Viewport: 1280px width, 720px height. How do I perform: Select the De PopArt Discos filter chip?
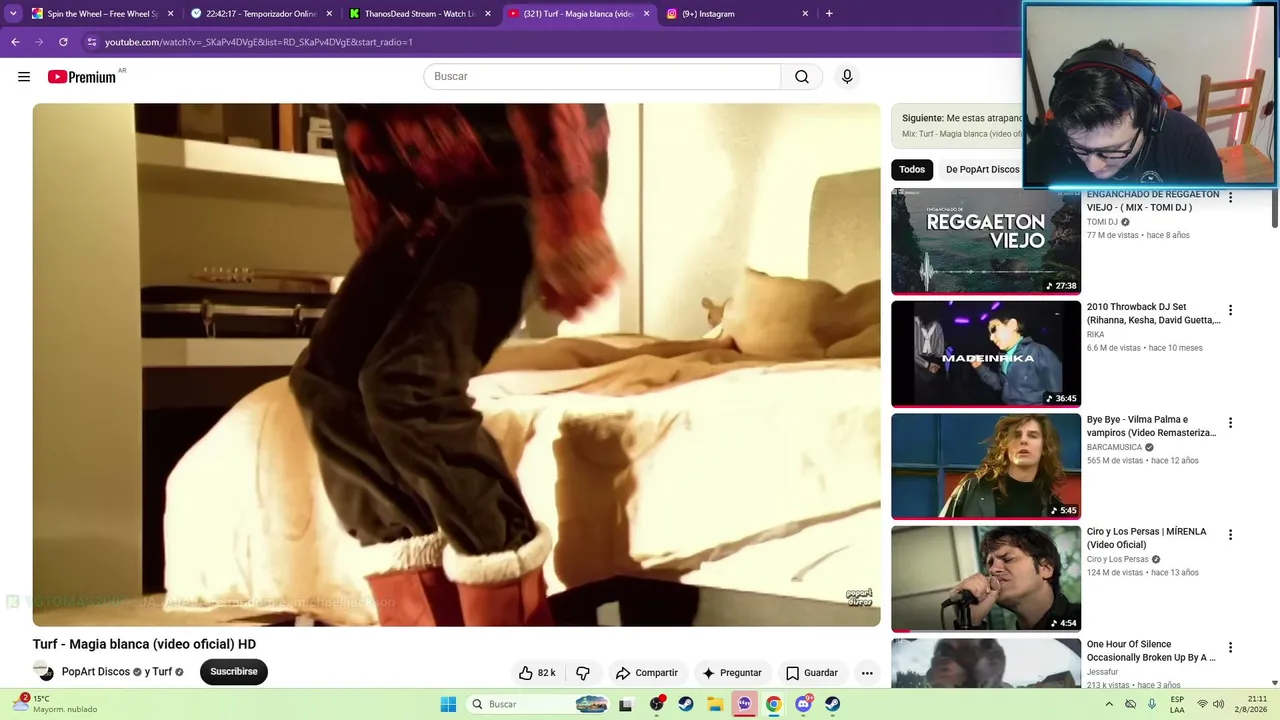(x=982, y=170)
